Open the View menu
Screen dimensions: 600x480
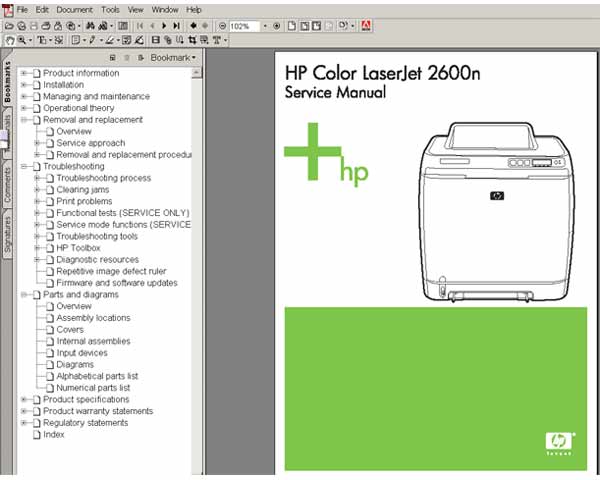(x=135, y=10)
